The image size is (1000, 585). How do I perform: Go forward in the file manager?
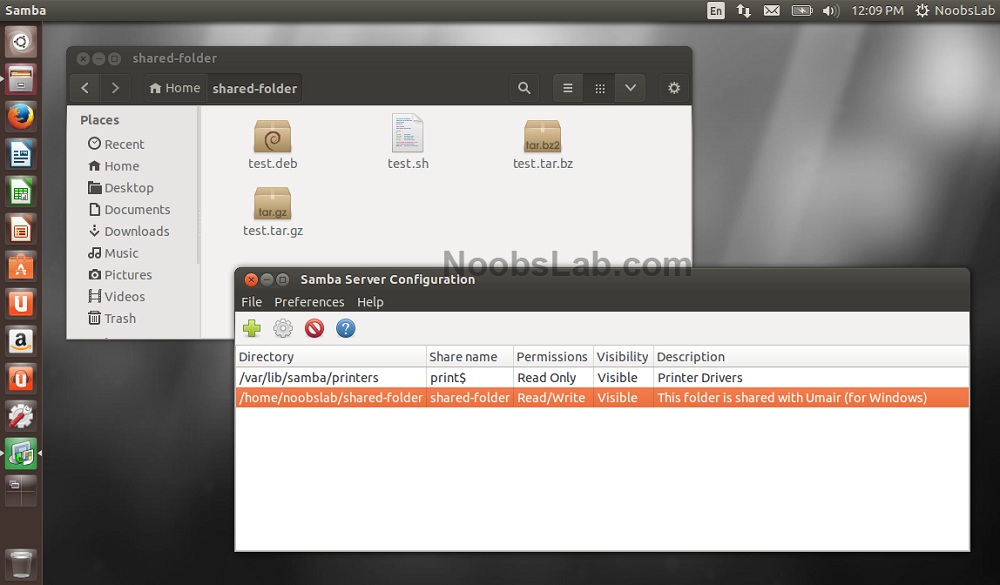(x=115, y=88)
